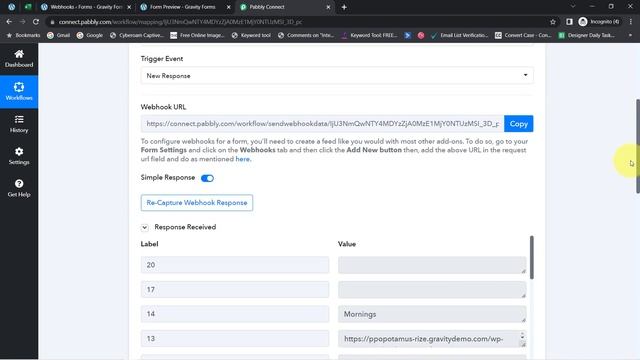
Task: Click the Mornings value field
Action: 432,314
